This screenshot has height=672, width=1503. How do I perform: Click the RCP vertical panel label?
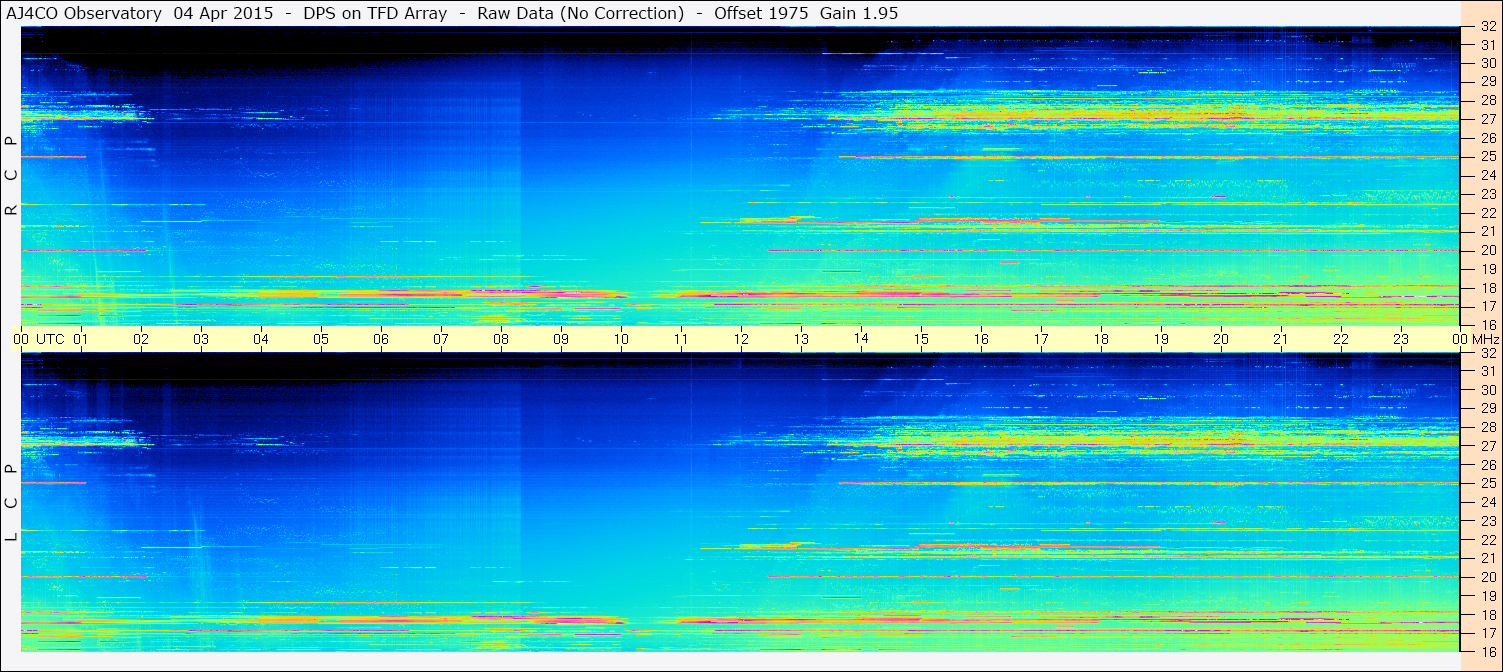pos(11,177)
